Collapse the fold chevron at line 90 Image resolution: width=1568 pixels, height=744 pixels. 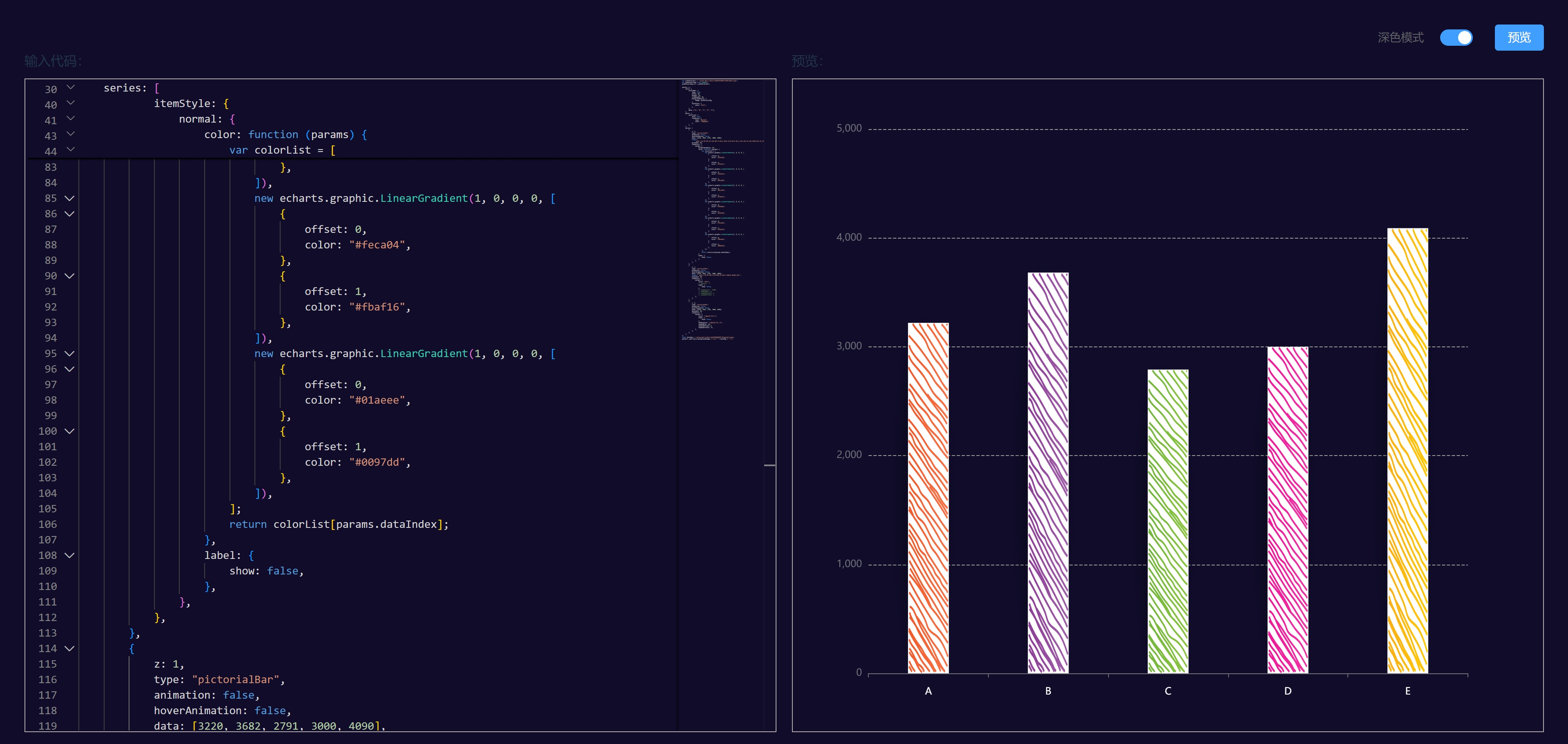[x=69, y=276]
